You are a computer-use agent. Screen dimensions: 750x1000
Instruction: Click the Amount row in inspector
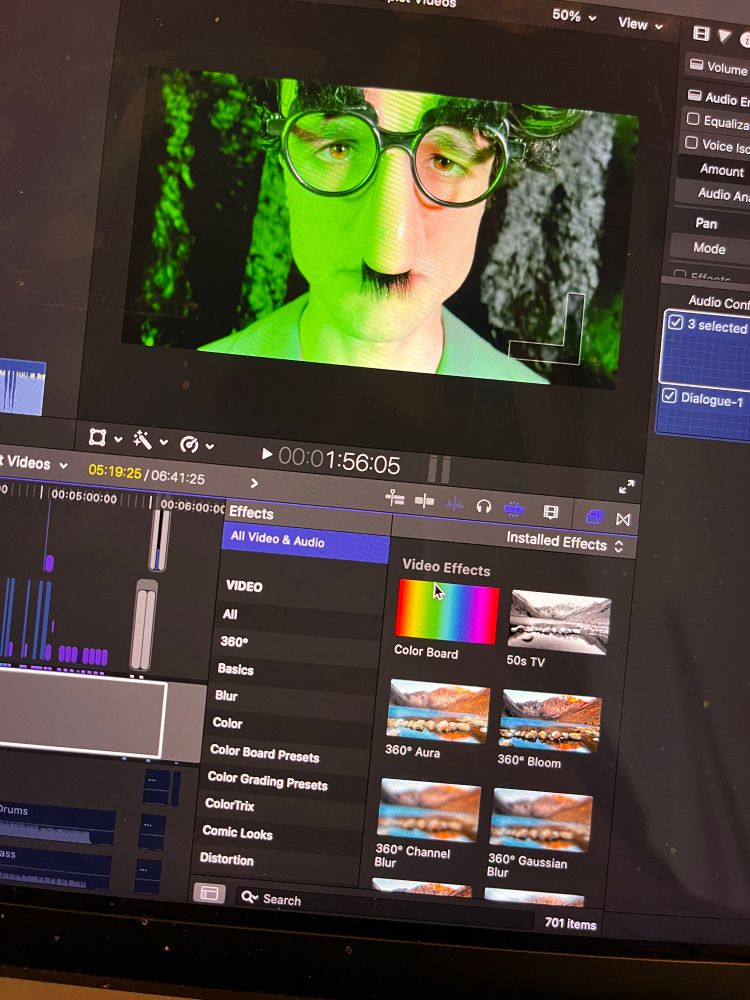pos(714,169)
